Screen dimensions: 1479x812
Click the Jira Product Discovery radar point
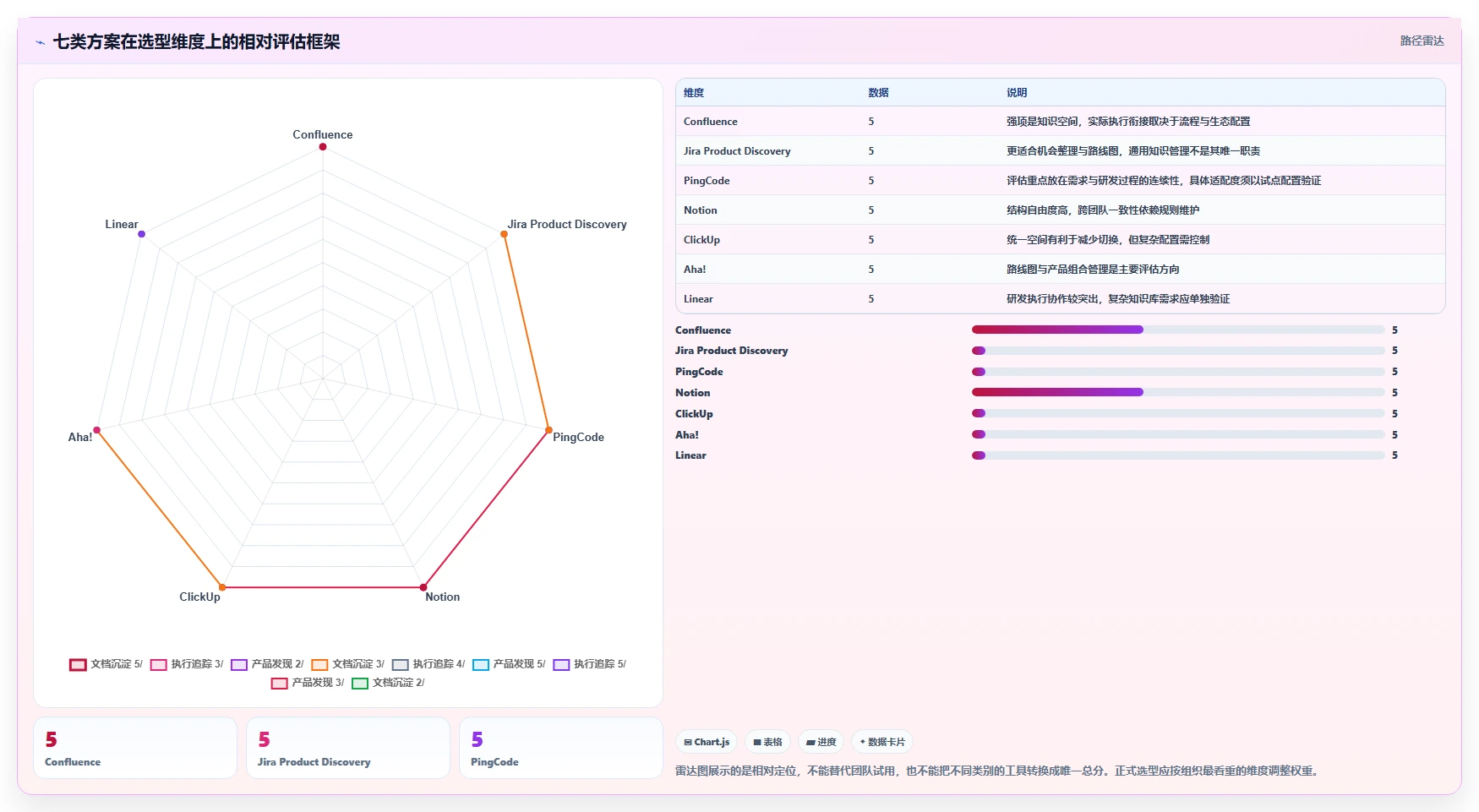click(505, 234)
